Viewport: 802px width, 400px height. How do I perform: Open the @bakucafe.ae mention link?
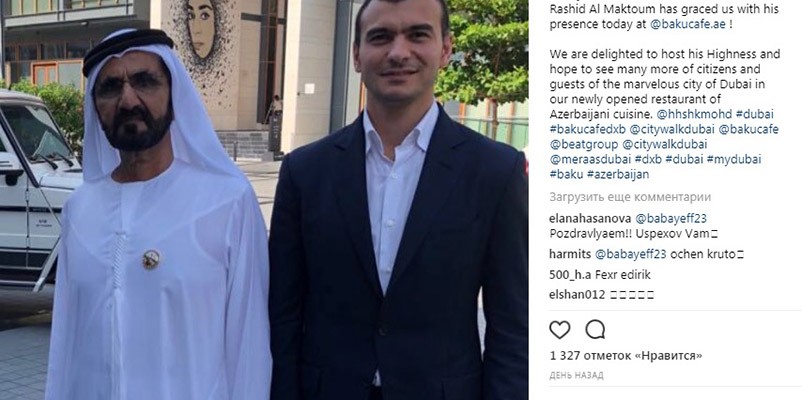pos(688,25)
